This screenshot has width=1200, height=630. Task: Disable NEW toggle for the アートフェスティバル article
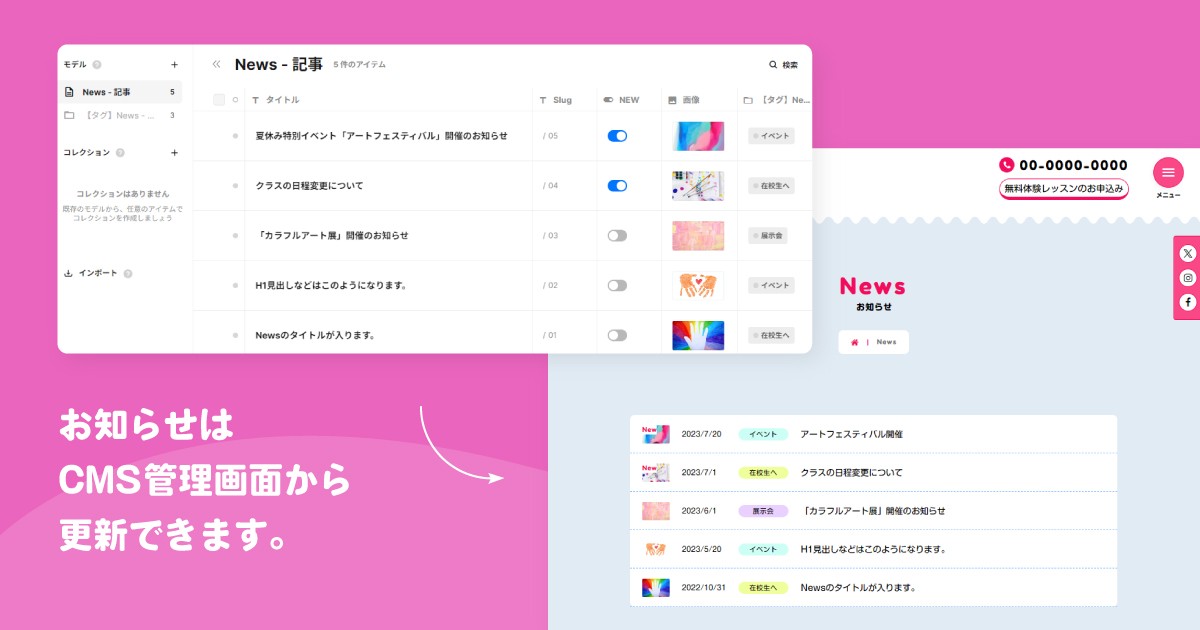618,135
